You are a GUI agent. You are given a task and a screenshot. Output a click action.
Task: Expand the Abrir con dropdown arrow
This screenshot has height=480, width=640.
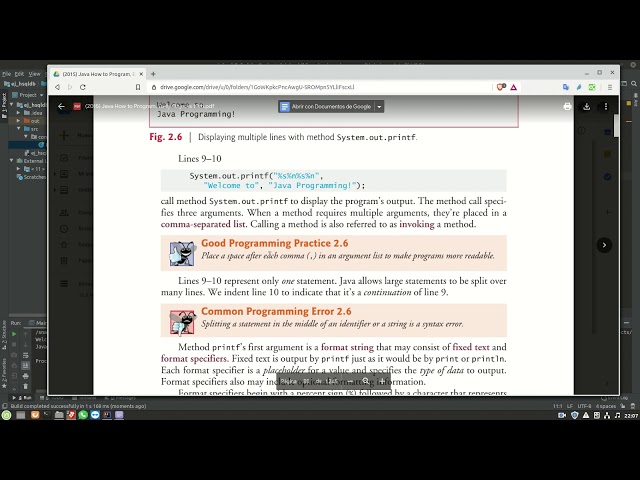click(379, 107)
